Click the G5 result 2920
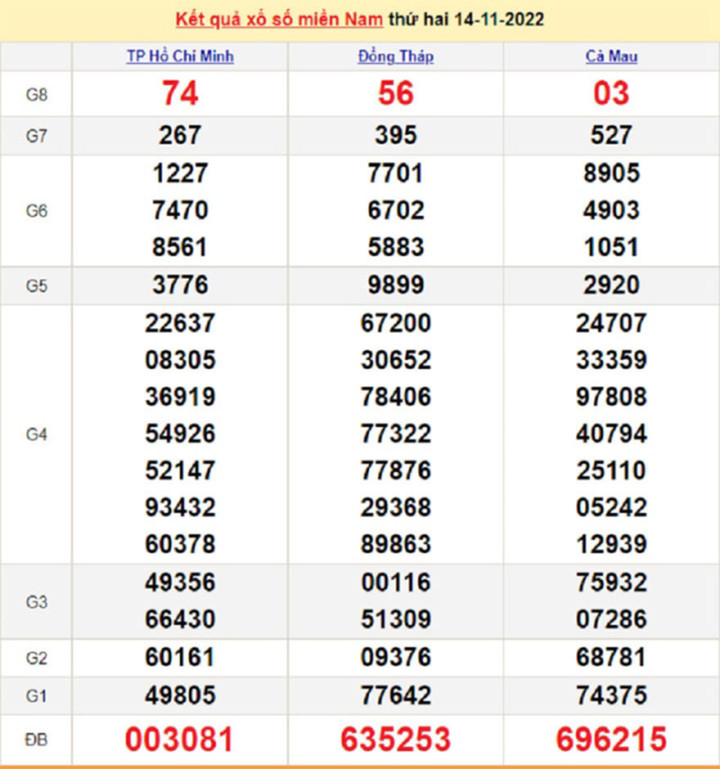The height and width of the screenshot is (769, 720). point(611,286)
